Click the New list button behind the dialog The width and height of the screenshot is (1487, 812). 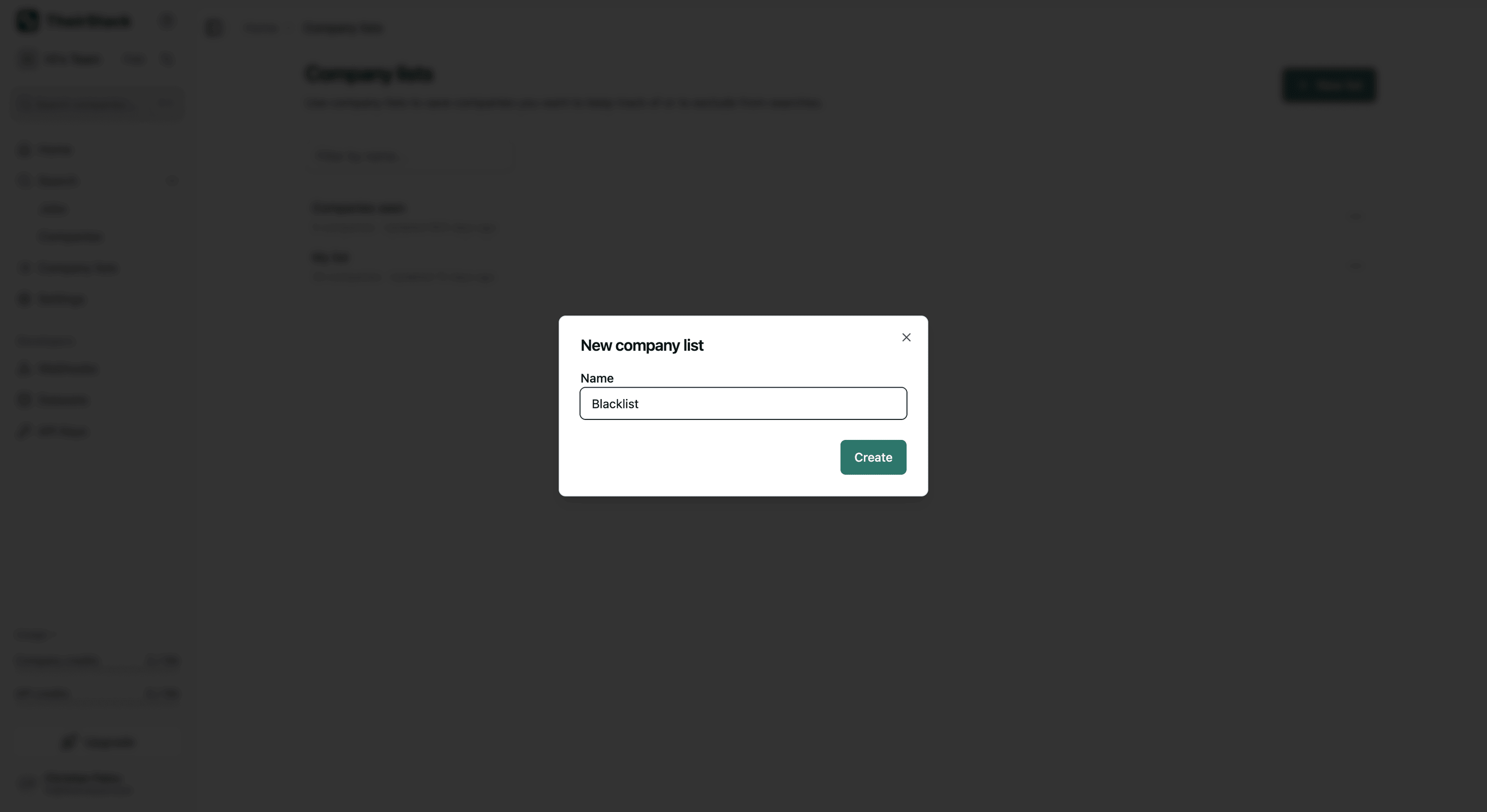1329,85
